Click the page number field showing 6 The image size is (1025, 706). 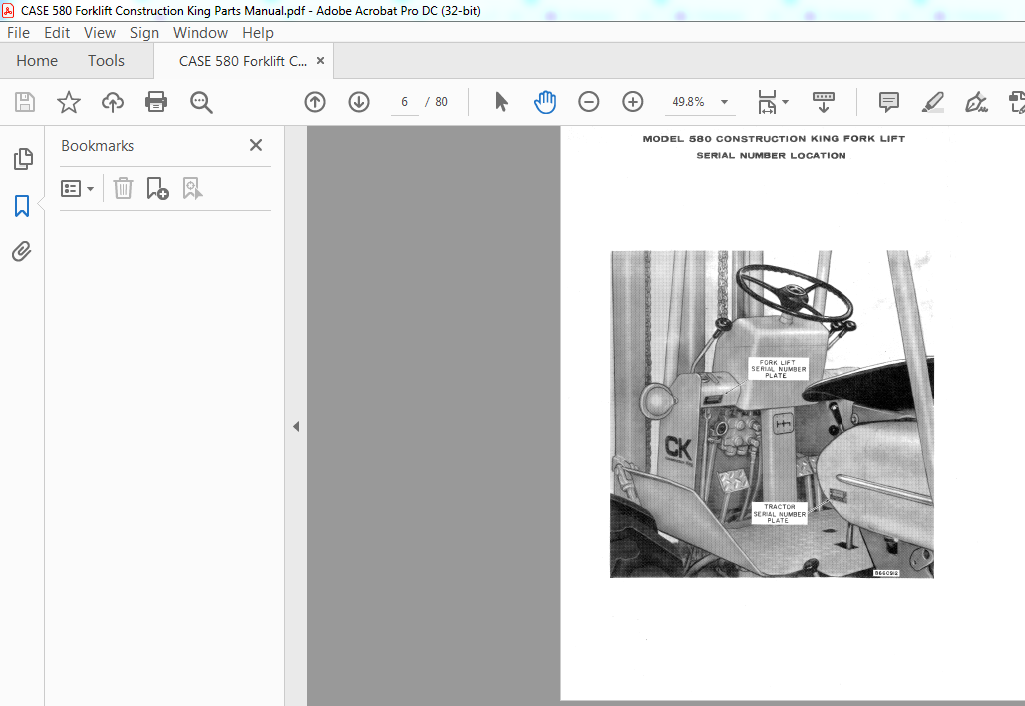tap(405, 102)
